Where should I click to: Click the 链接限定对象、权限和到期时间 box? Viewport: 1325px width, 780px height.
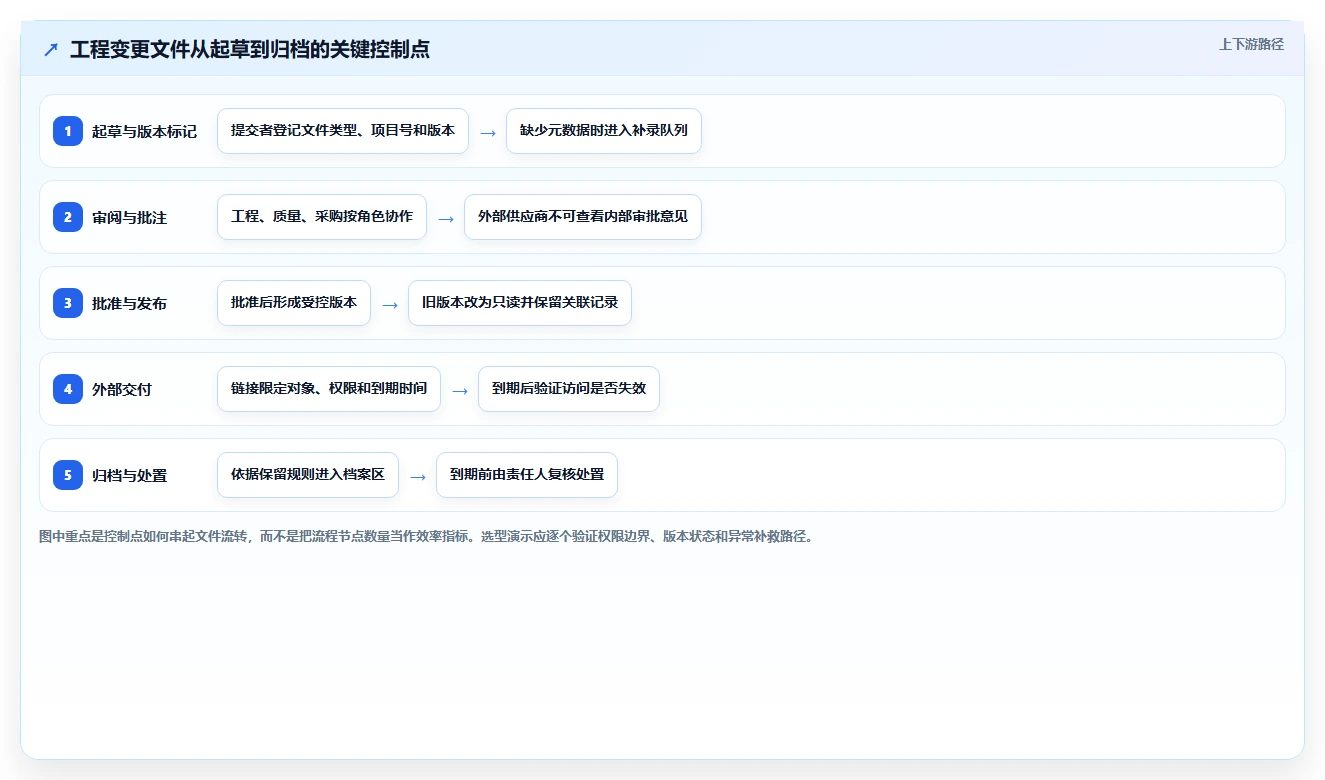[329, 389]
